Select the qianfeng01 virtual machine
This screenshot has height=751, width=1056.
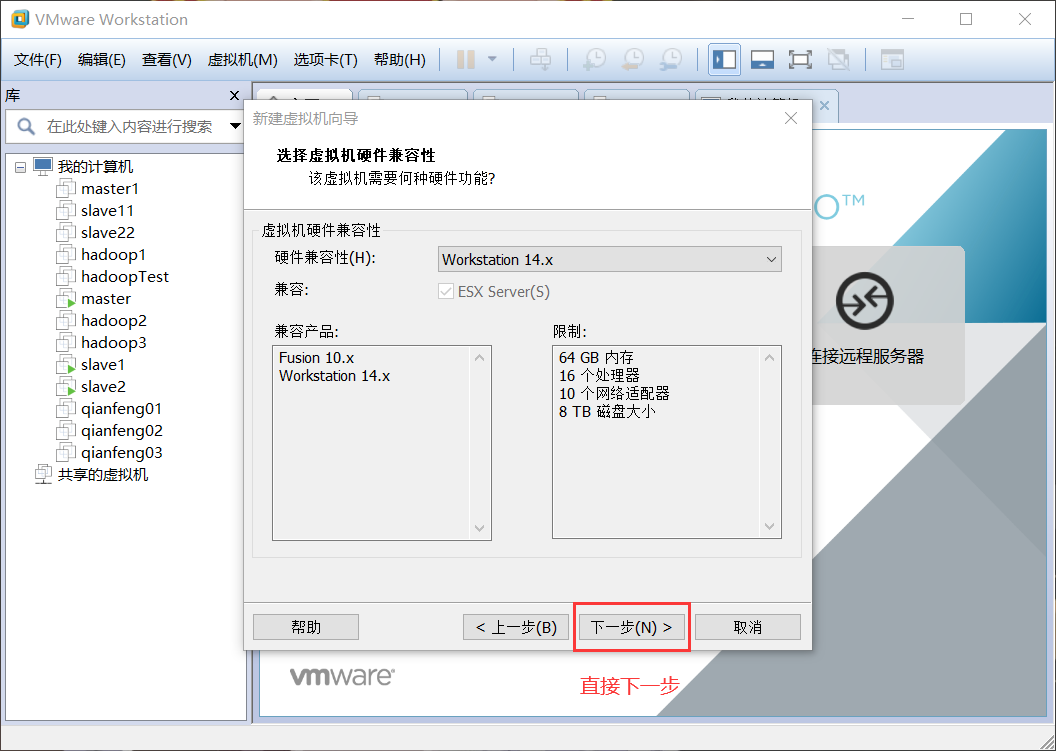[121, 409]
